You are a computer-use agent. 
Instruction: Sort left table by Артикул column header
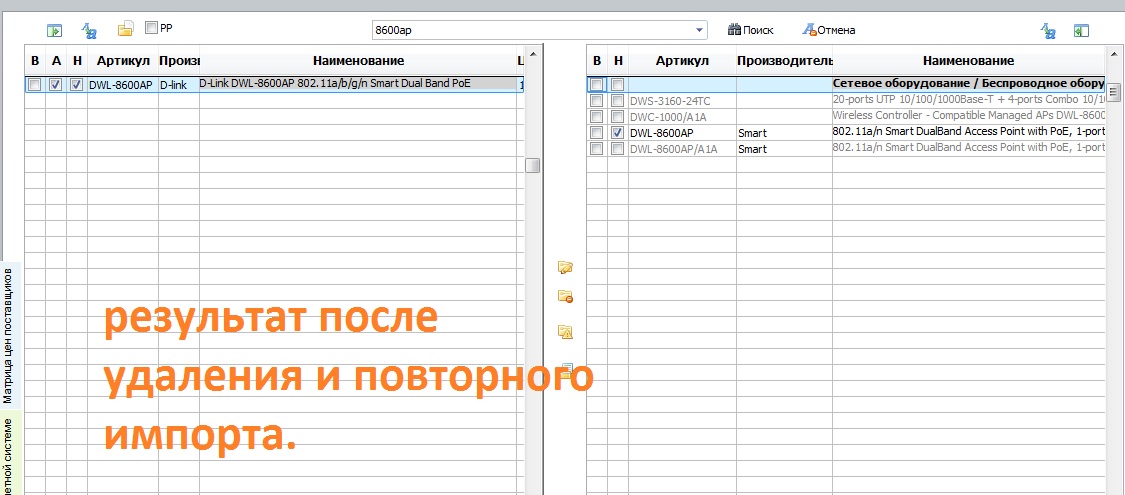[x=123, y=61]
